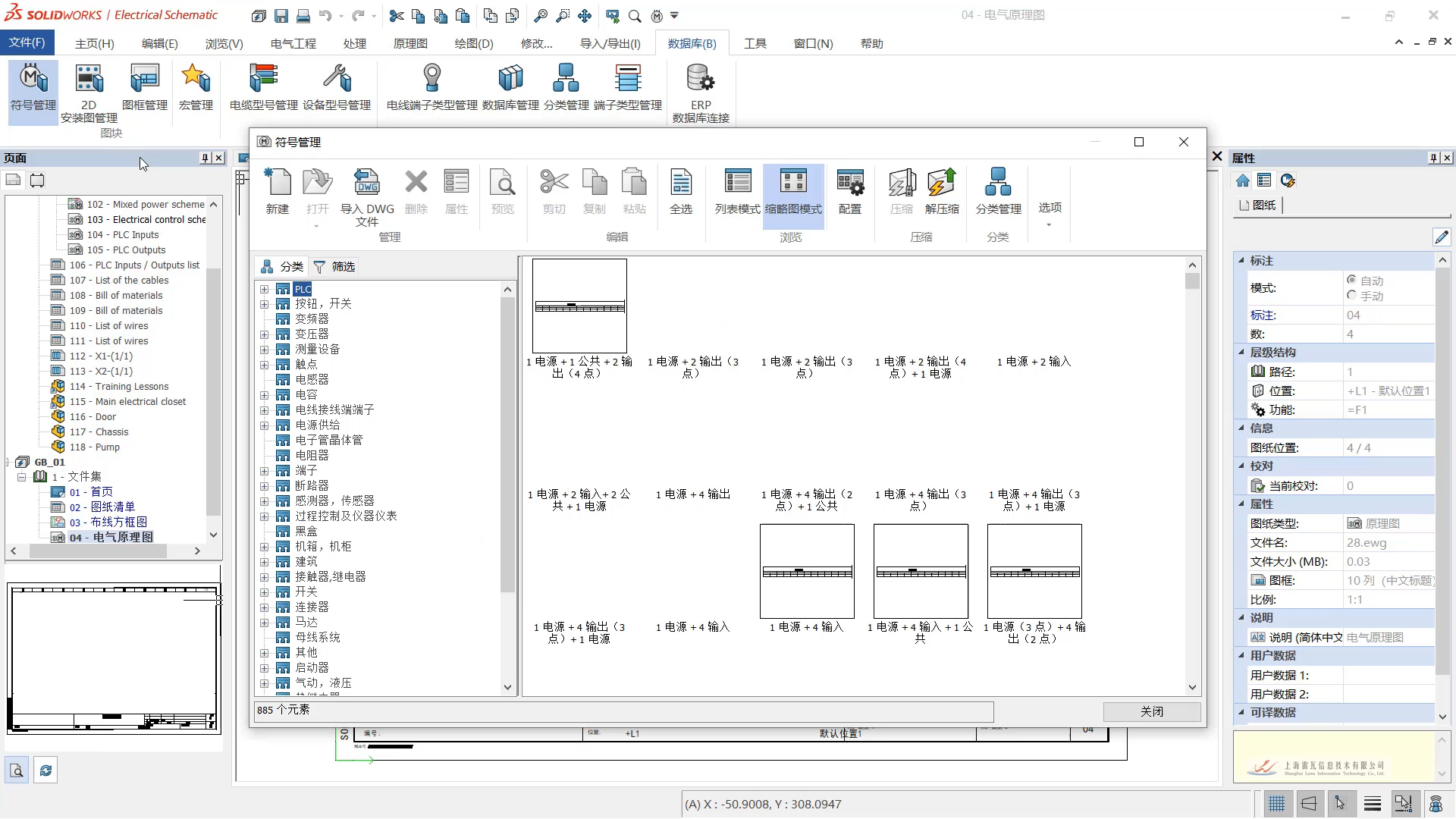Click the decompress (解压缩) icon
1456x819 pixels.
[942, 192]
